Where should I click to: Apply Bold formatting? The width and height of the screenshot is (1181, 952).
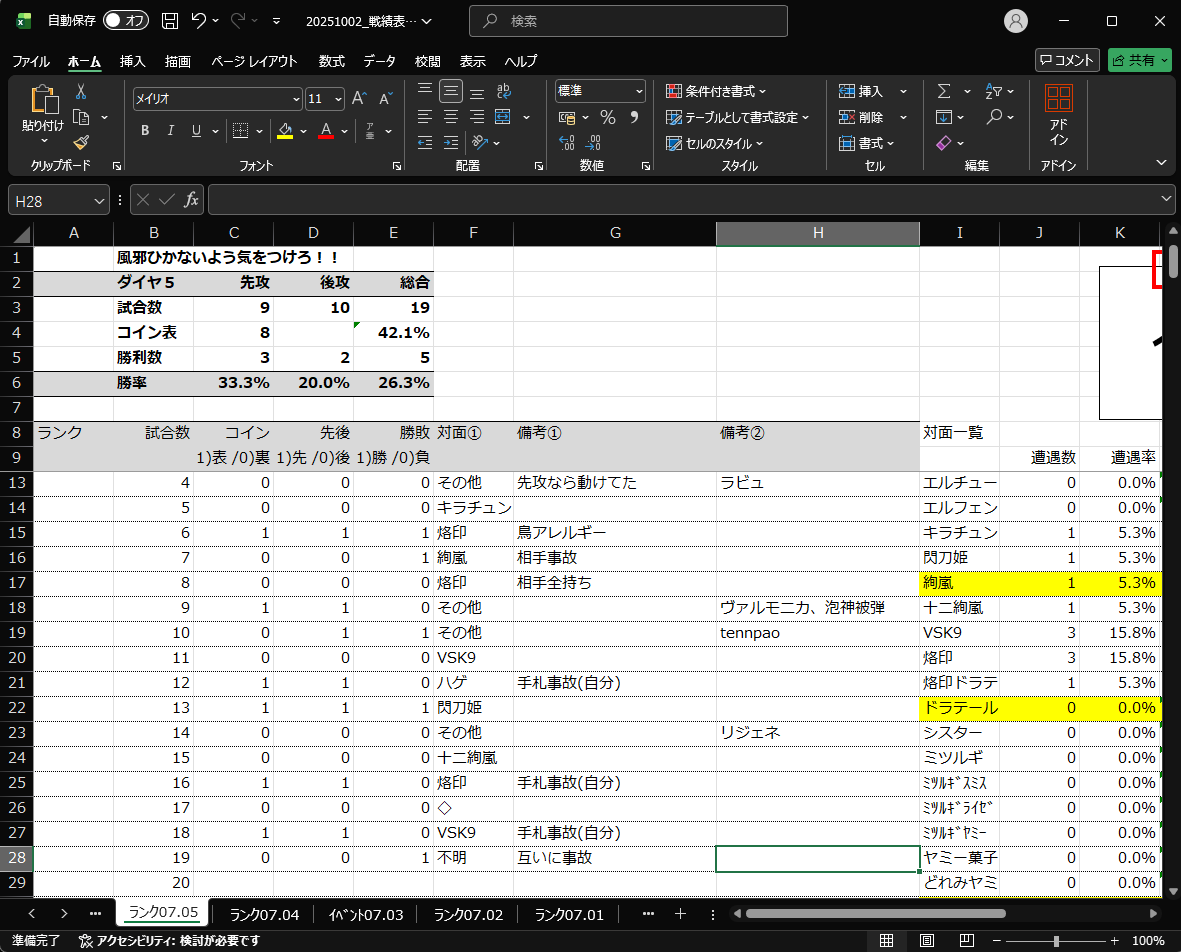[x=145, y=131]
